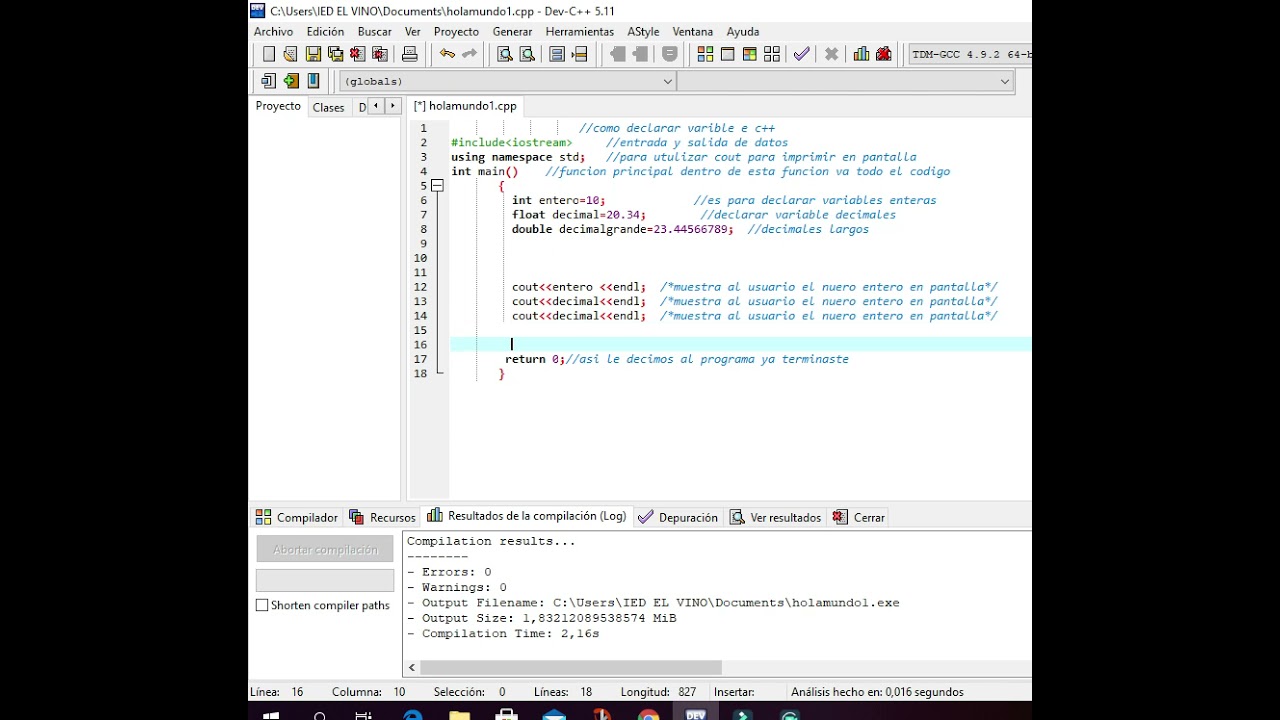Open the Herramientas menu

580,31
